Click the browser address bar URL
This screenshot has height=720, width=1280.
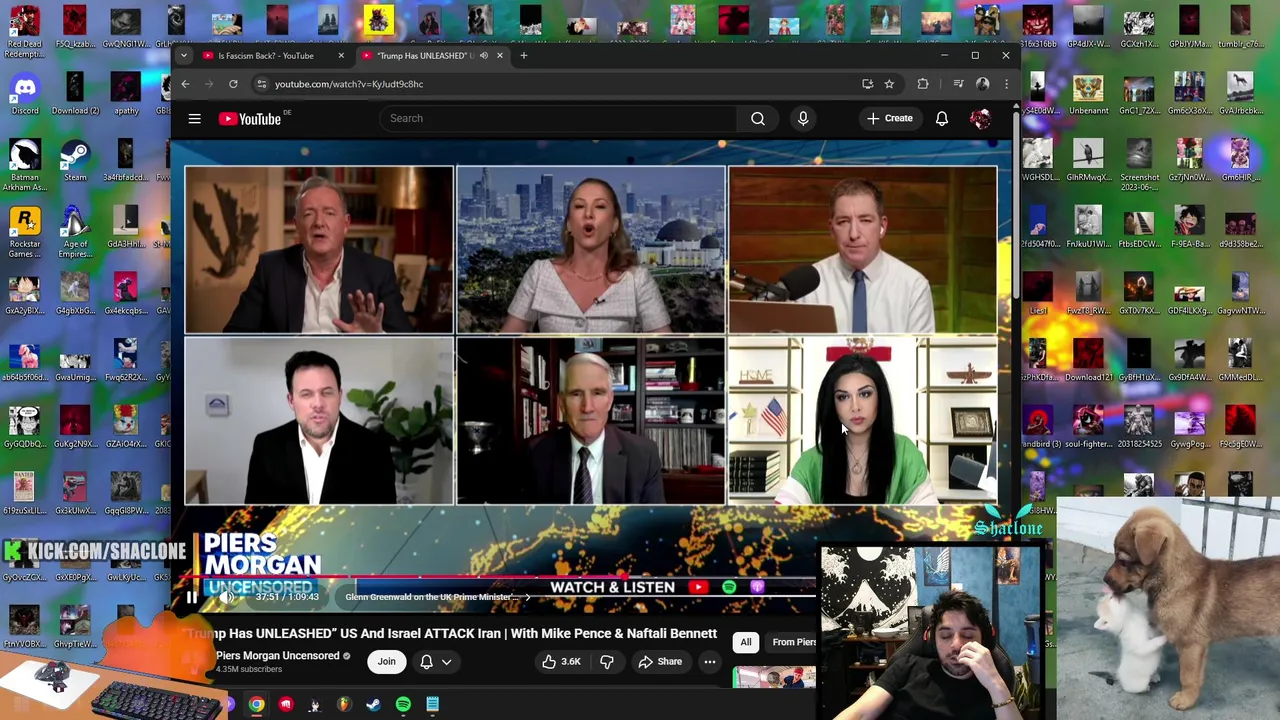tap(349, 84)
